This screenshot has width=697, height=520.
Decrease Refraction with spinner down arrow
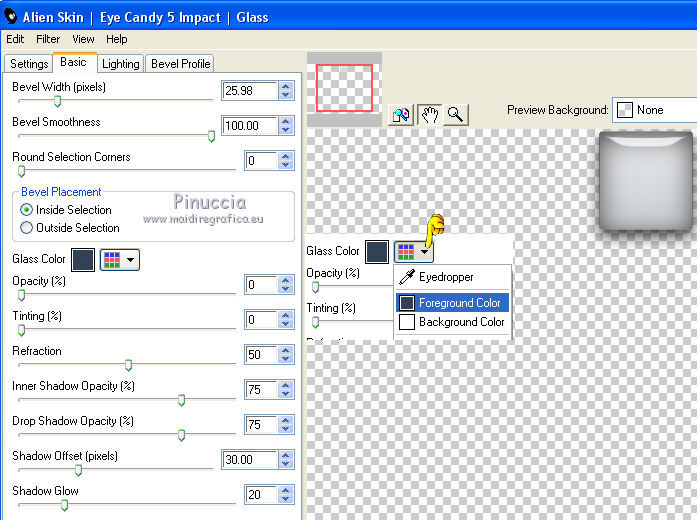(286, 360)
